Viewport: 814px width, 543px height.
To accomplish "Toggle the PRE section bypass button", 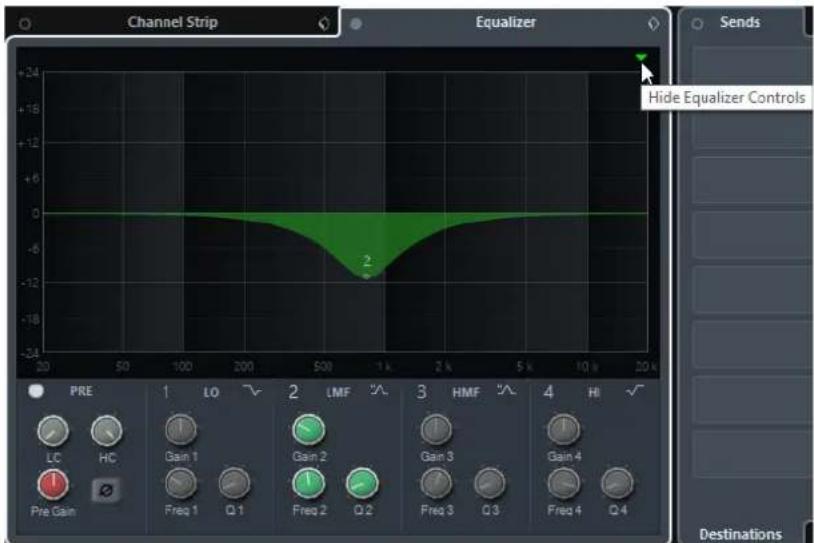I will coord(36,391).
